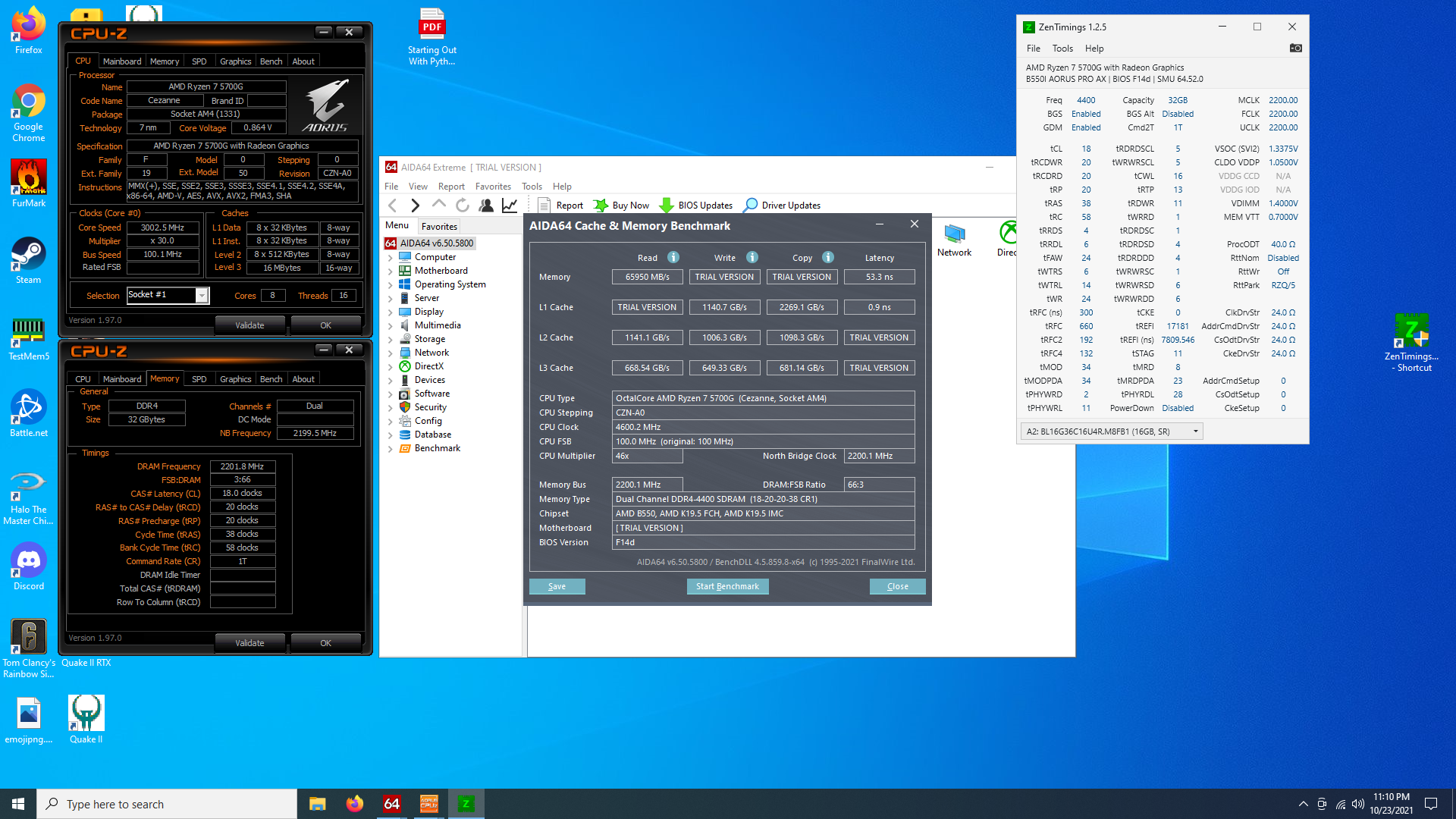Image resolution: width=1456 pixels, height=819 pixels.
Task: Click the AIDA64 graph chart toolbar icon
Action: pyautogui.click(x=510, y=205)
